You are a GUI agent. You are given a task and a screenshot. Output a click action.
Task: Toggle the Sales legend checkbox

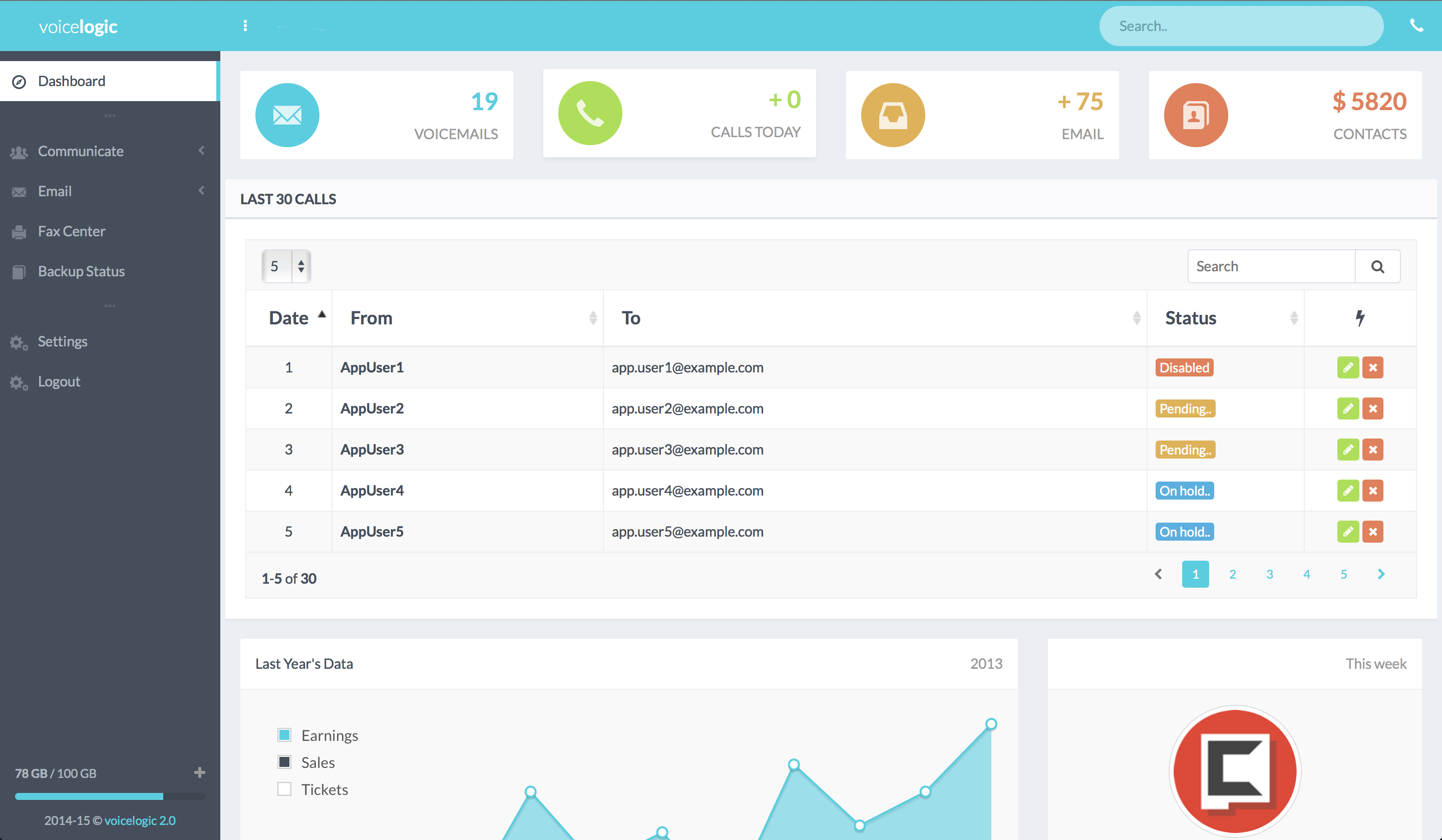coord(284,762)
